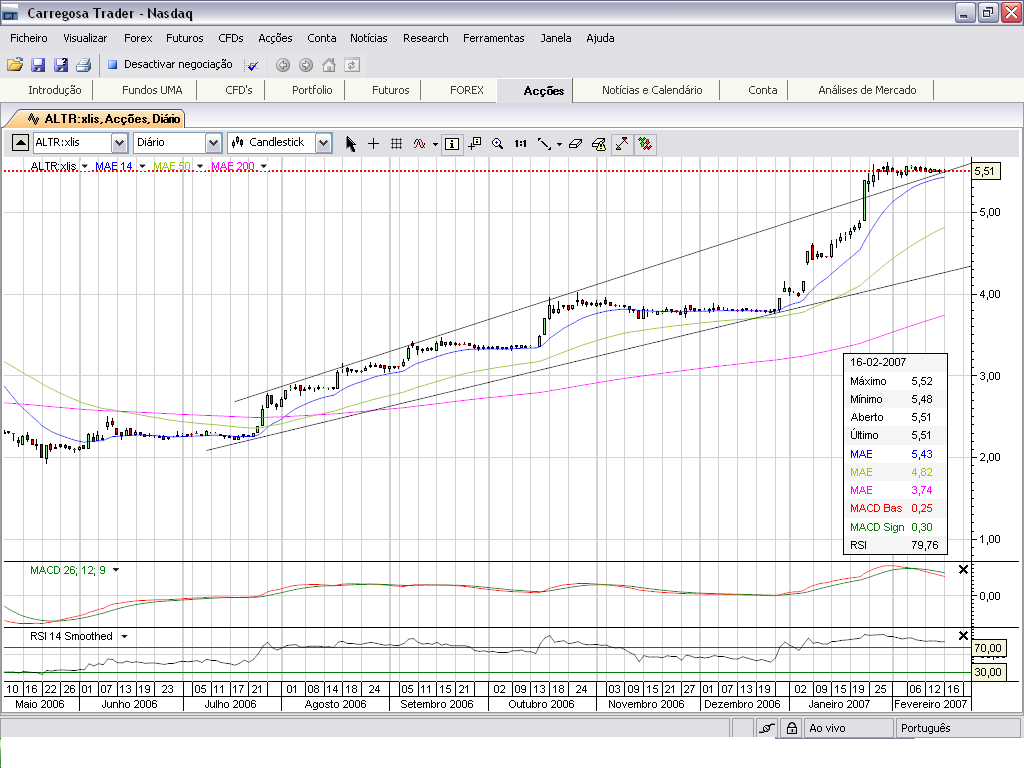Activate the crosshair cursor tool

374,143
